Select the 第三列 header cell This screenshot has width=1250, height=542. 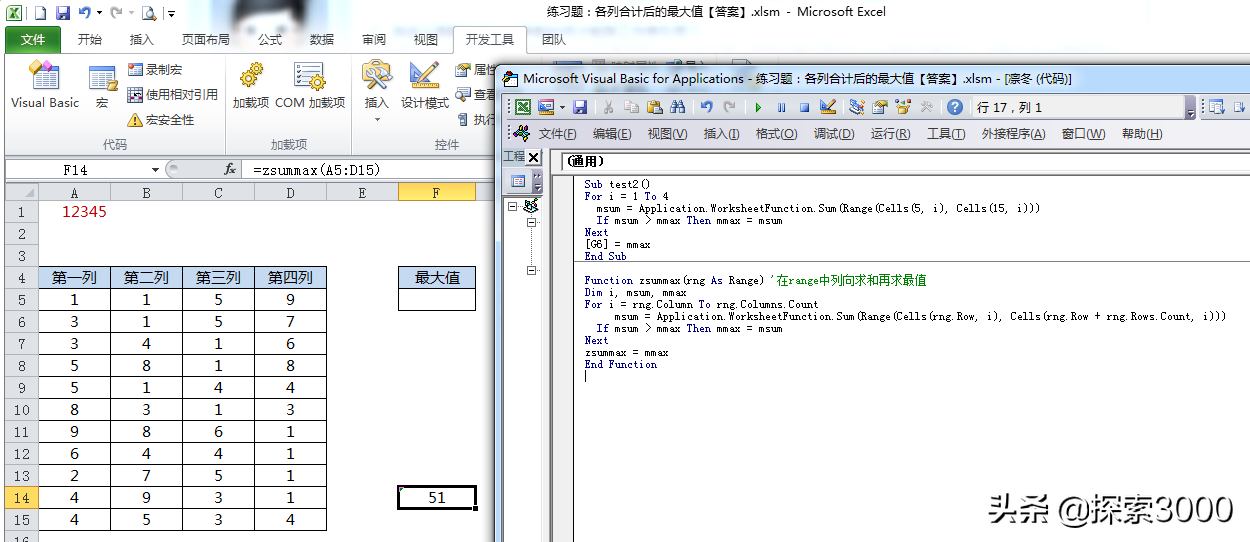tap(218, 278)
